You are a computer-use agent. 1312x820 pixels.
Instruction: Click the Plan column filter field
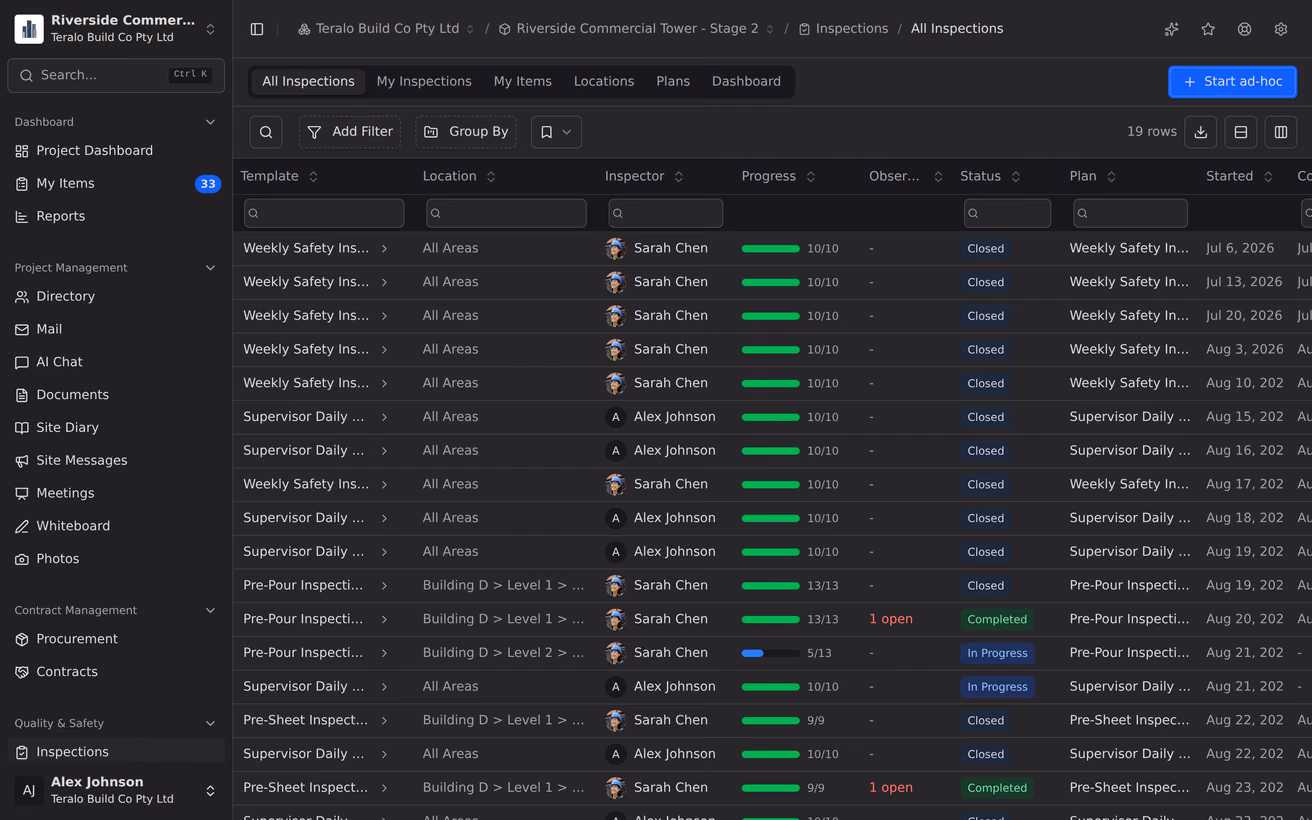[x=1130, y=213]
